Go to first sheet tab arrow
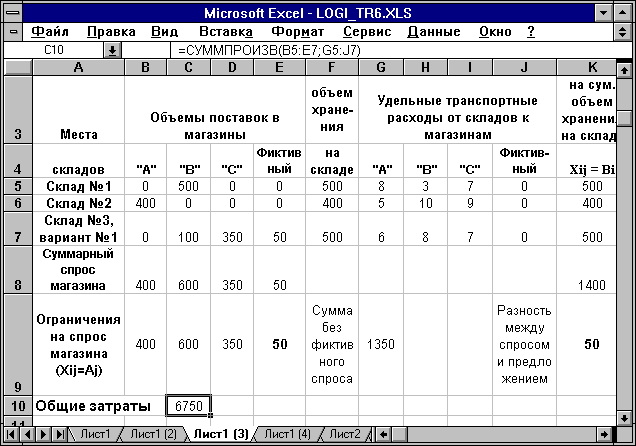The image size is (636, 446). click(x=11, y=435)
